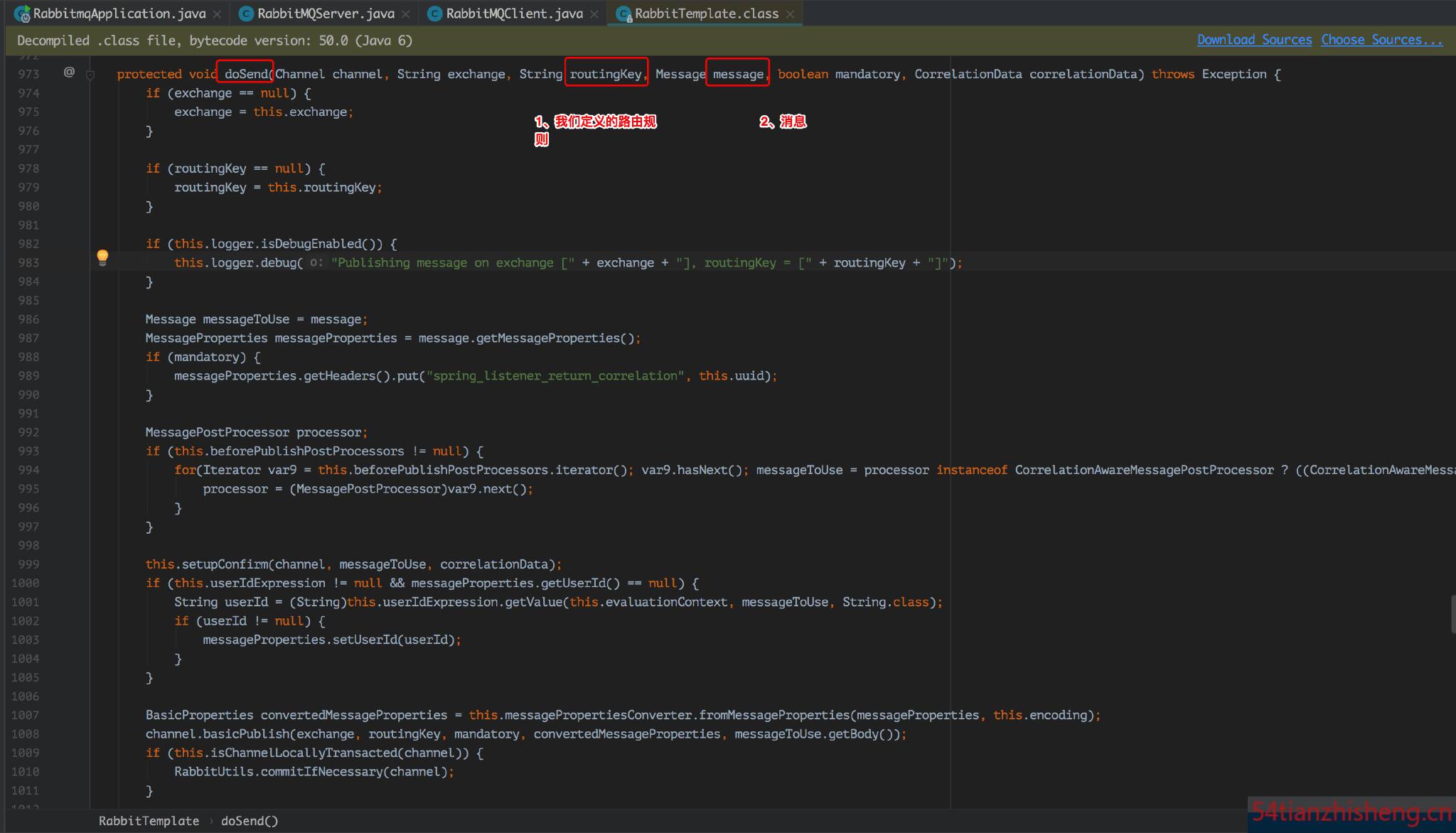The image size is (1456, 833).
Task: Click the Choose Sources link
Action: [x=1381, y=40]
